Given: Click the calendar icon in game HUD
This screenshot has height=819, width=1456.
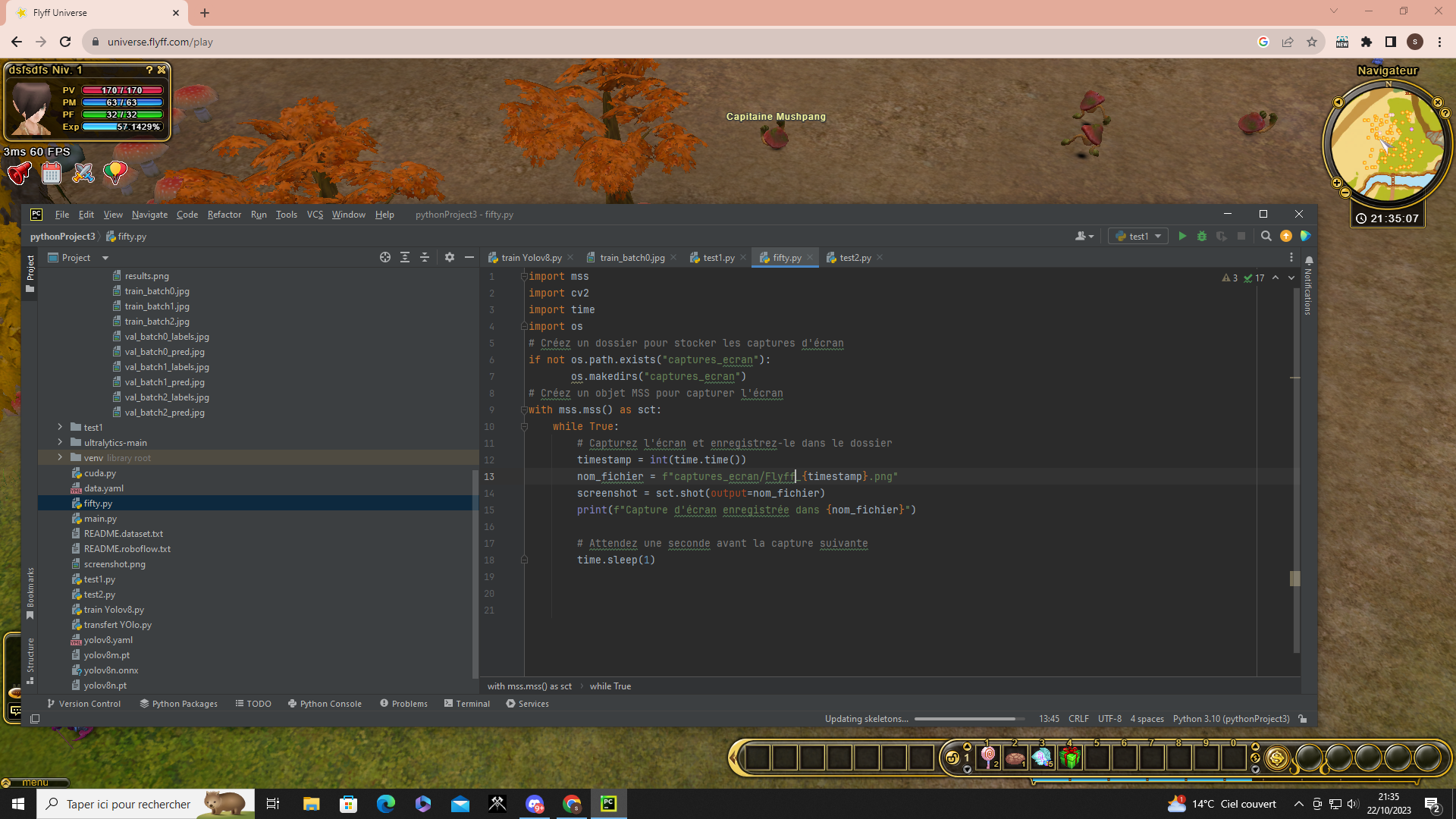Looking at the screenshot, I should click(52, 174).
